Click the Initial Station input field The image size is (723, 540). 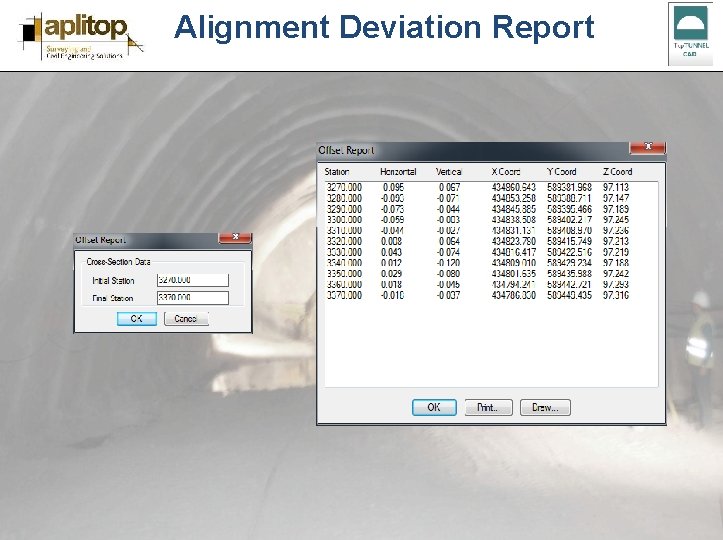point(193,280)
